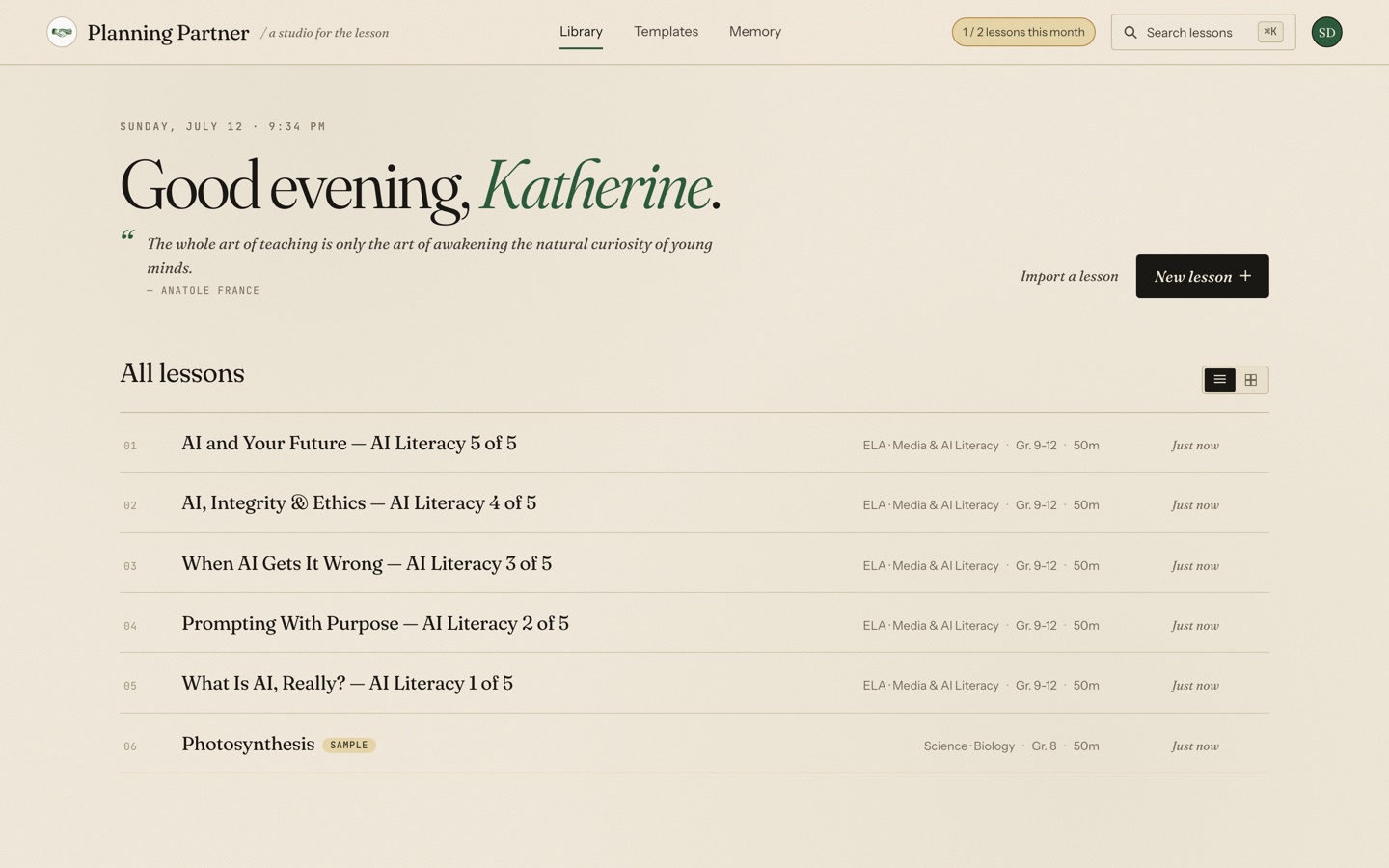
Task: Open the Photosynthesis sample lesson
Action: pyautogui.click(x=694, y=745)
